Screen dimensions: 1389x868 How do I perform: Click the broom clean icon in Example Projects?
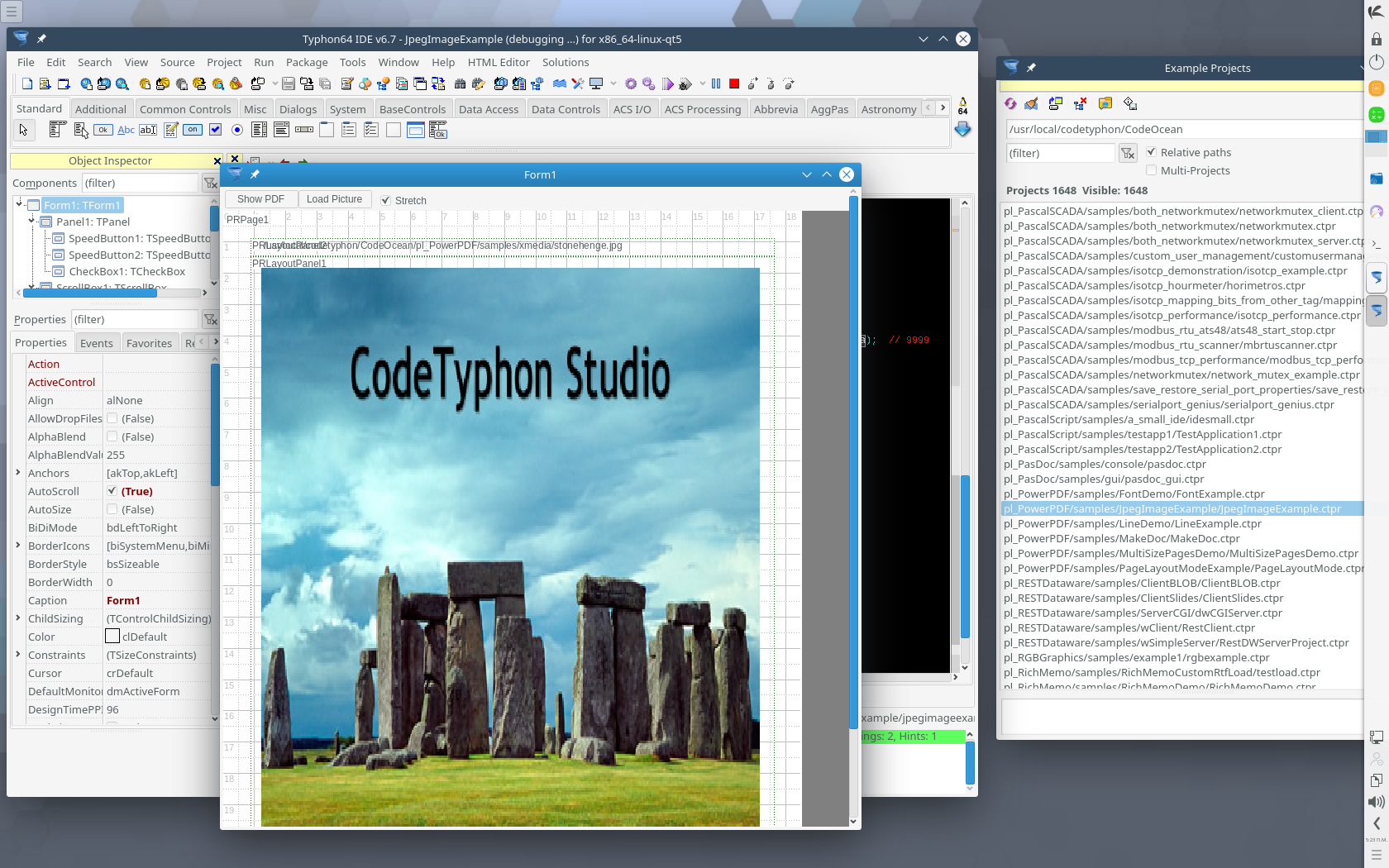[1031, 103]
